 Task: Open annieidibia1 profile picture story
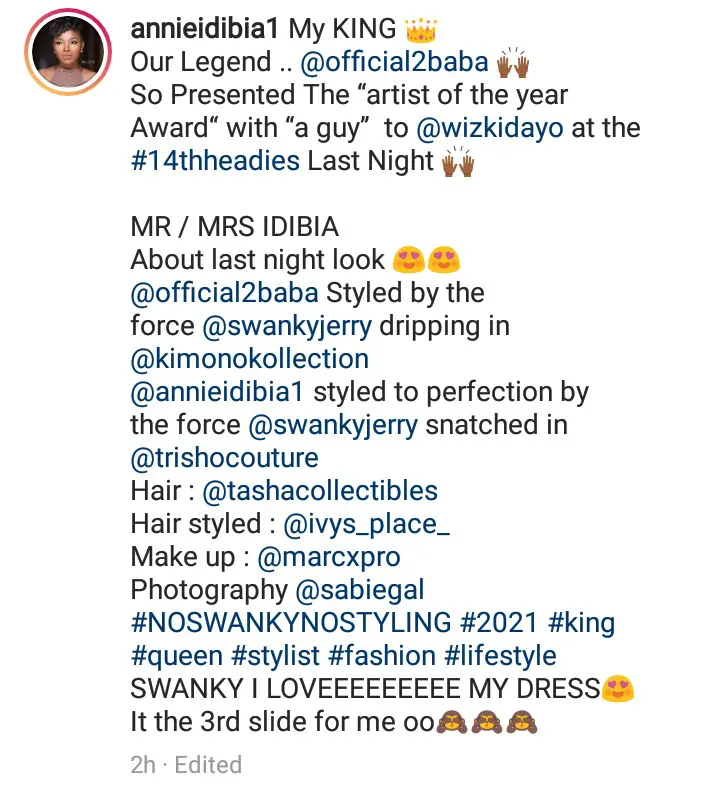[68, 52]
